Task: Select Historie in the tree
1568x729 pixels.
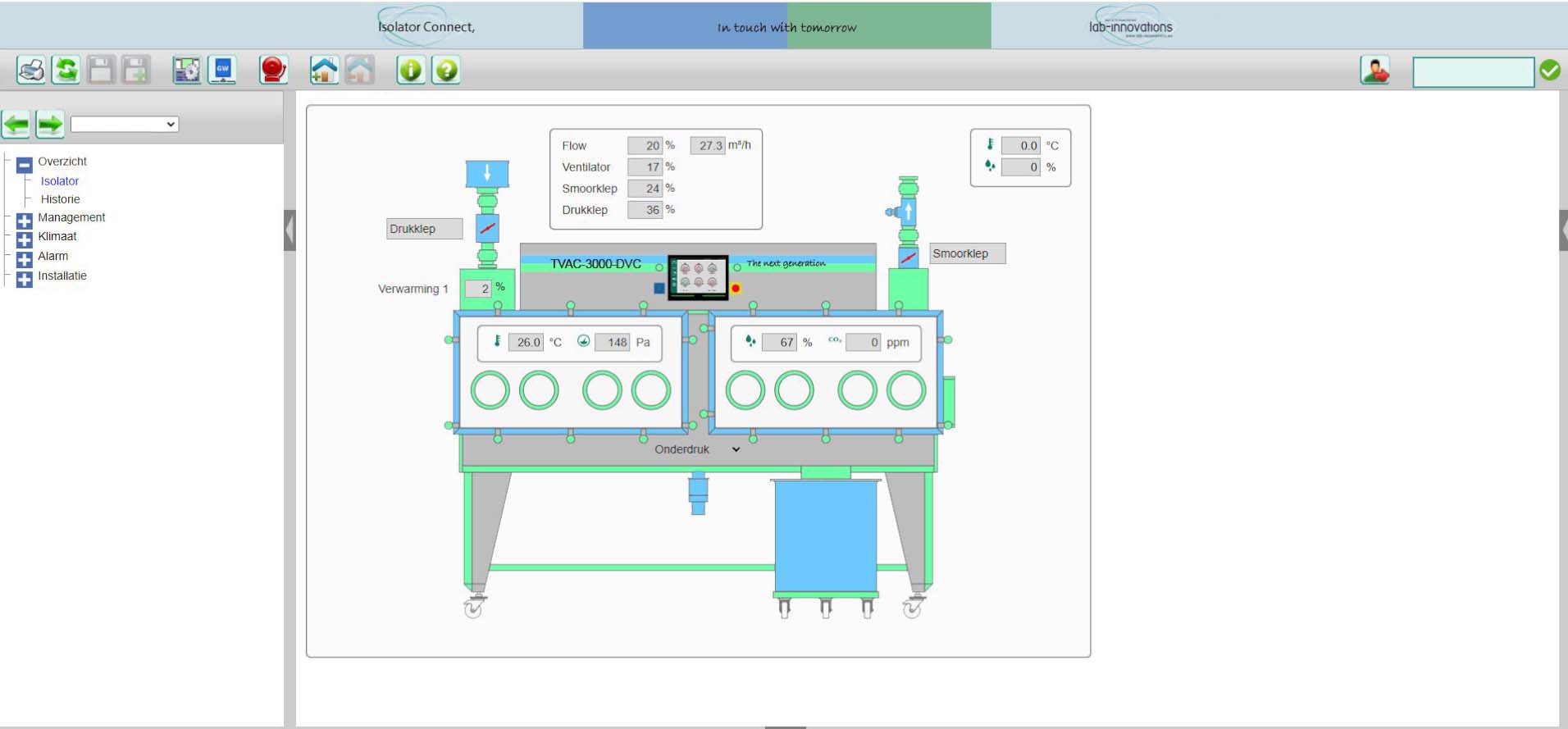Action: (x=61, y=199)
